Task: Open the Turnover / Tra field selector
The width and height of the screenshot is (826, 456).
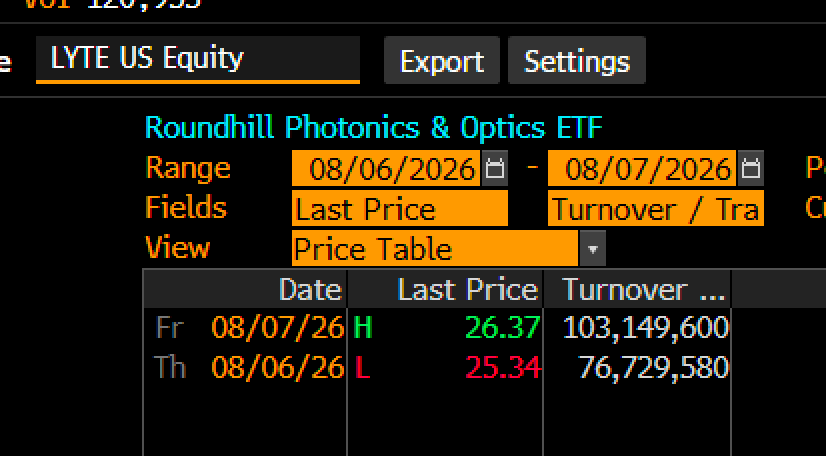Action: [x=656, y=209]
